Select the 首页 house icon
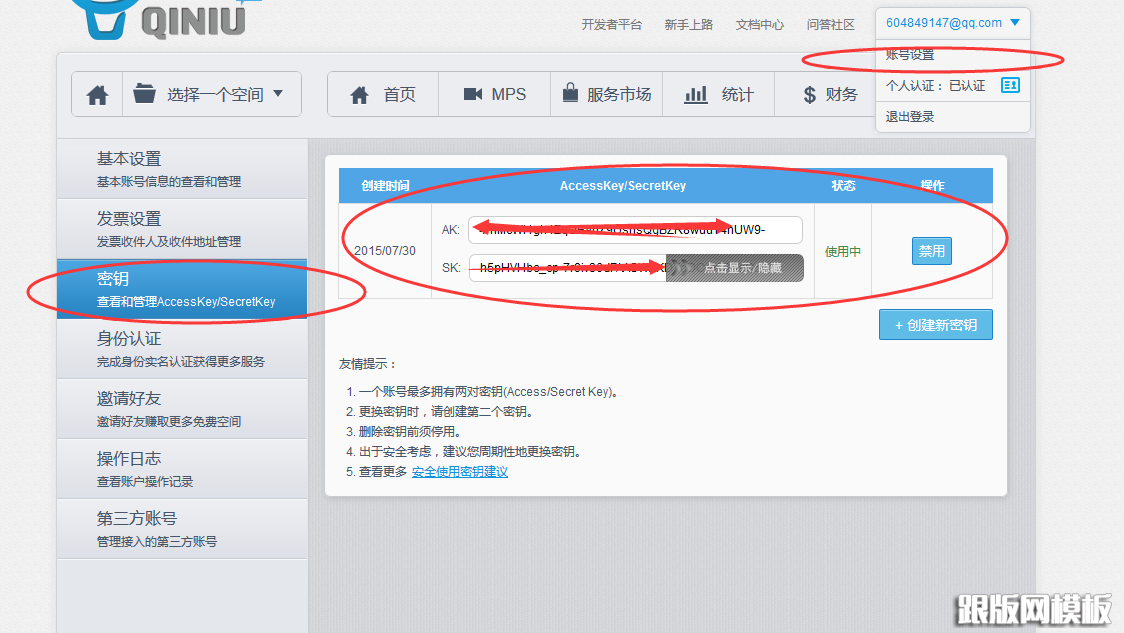Screen dimensions: 1124x633 pos(359,93)
